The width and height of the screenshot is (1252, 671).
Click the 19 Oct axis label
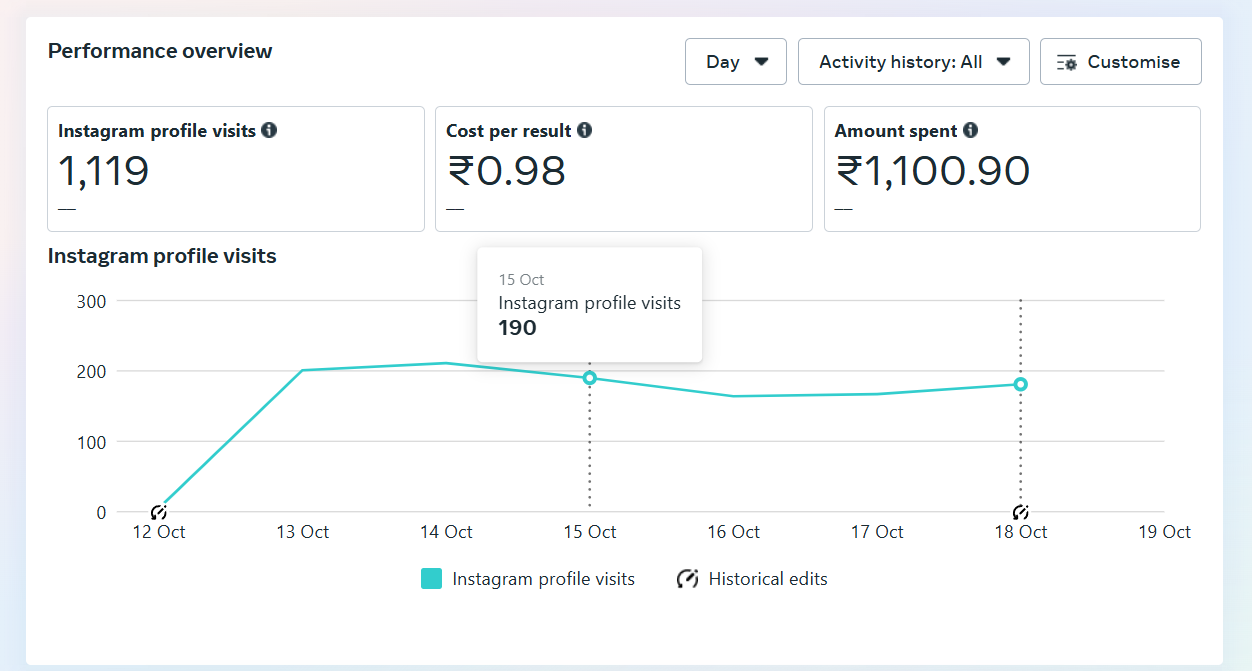[1164, 532]
